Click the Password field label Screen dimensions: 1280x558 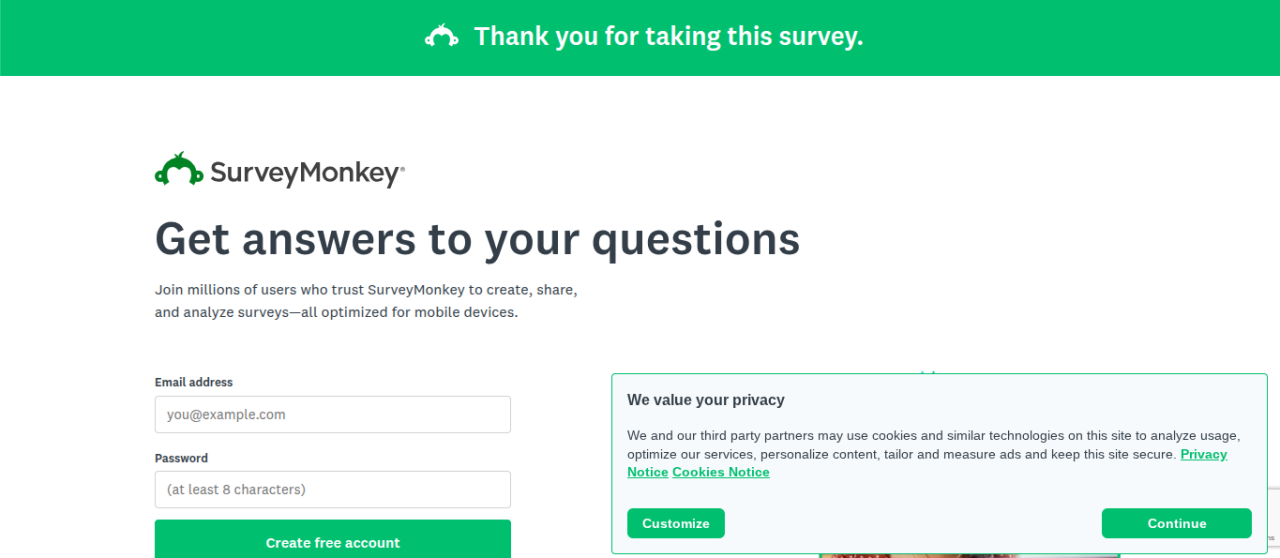pos(181,458)
